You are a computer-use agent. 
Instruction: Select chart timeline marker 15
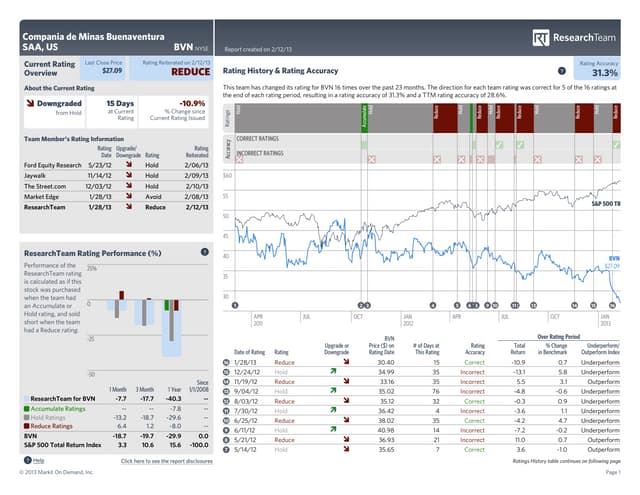(x=593, y=305)
